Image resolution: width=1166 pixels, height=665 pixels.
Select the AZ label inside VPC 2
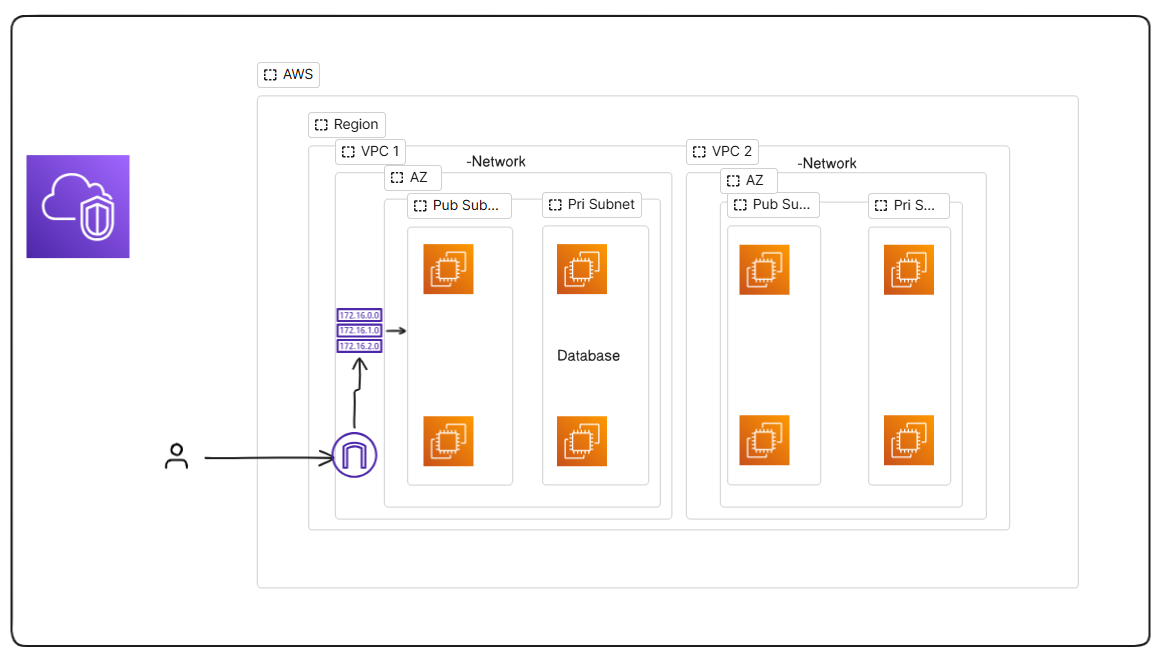point(749,181)
